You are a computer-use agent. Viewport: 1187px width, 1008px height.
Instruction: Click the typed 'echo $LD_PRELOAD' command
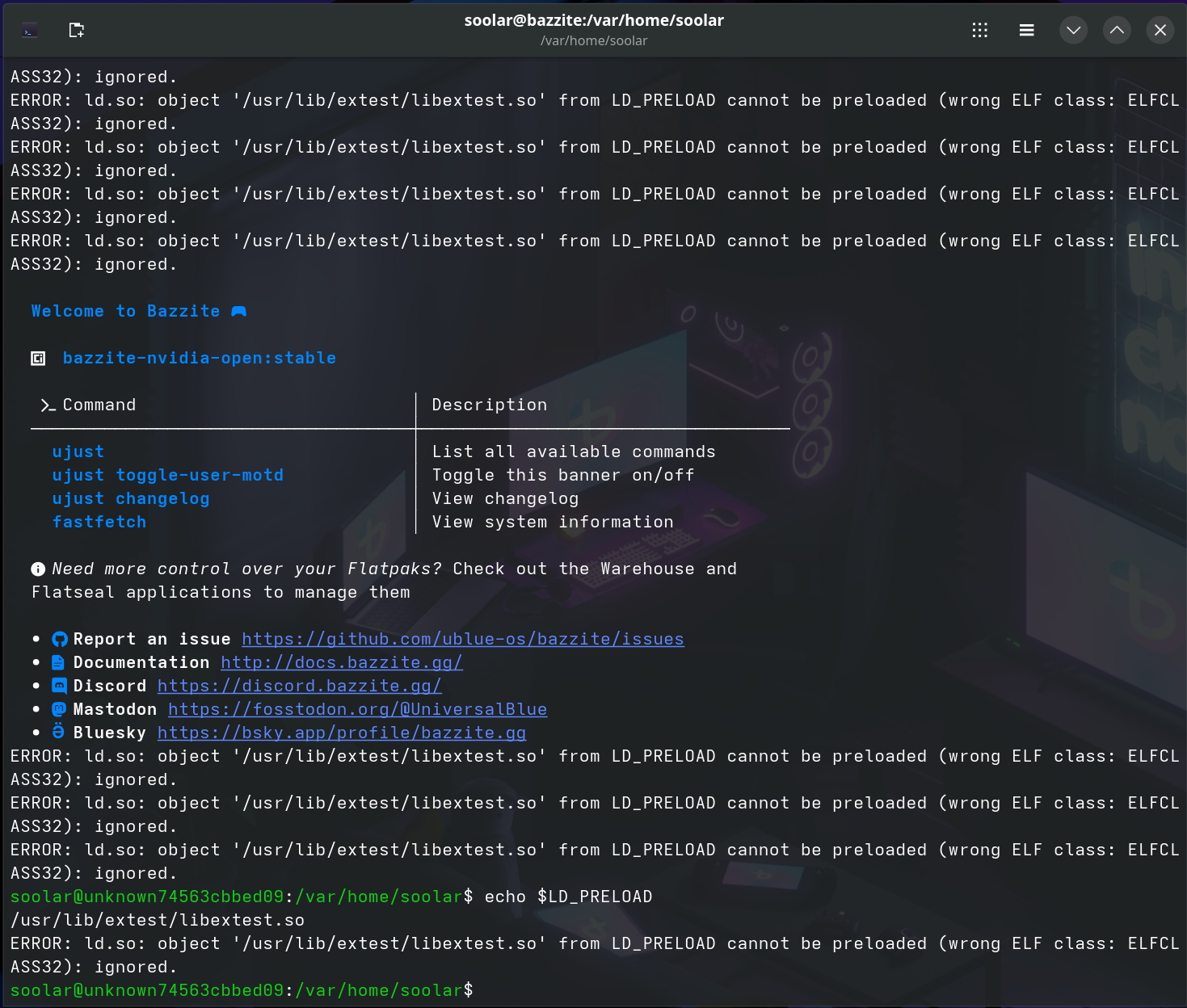[568, 897]
